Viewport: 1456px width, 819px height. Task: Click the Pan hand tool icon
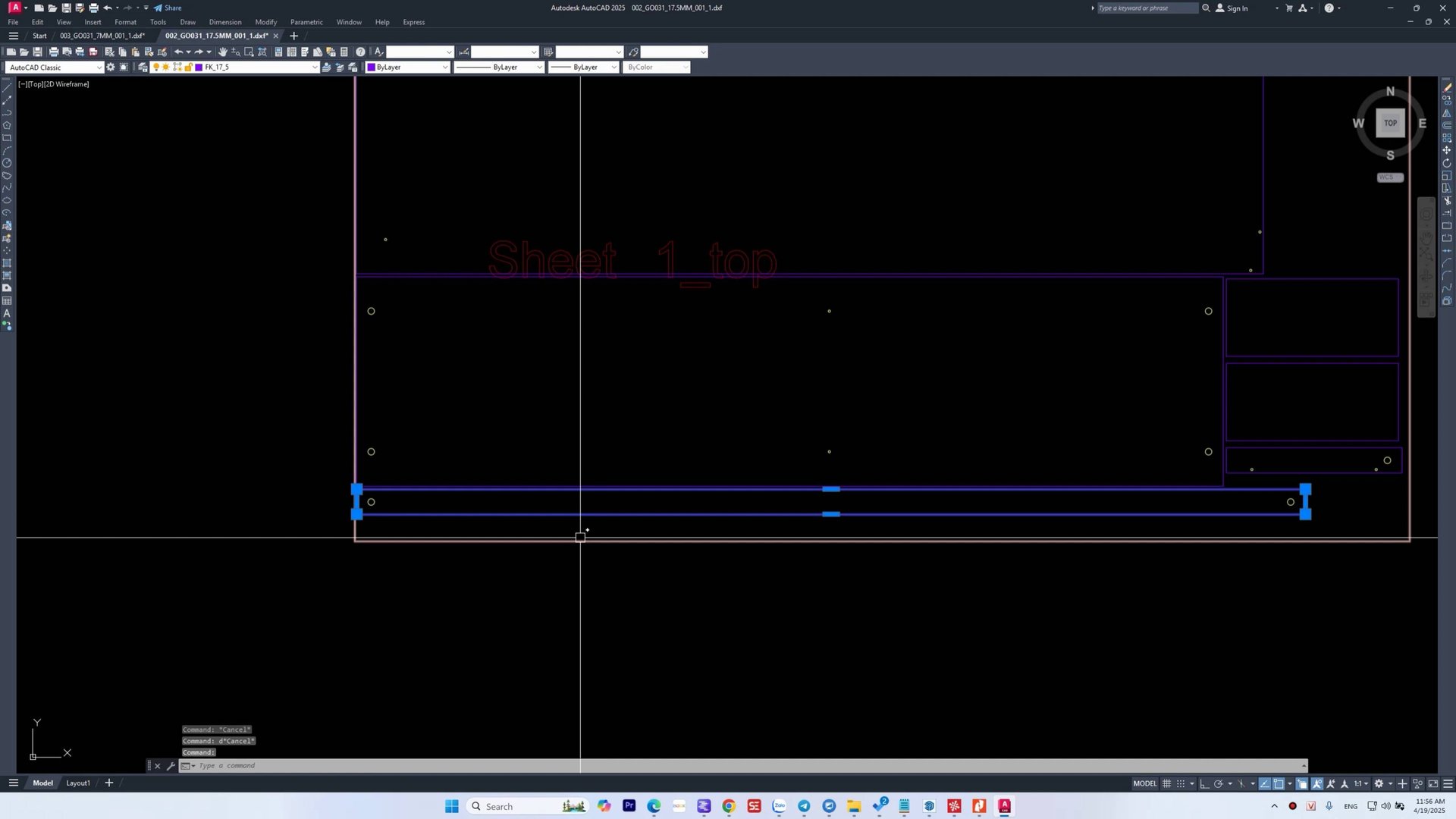coord(223,52)
